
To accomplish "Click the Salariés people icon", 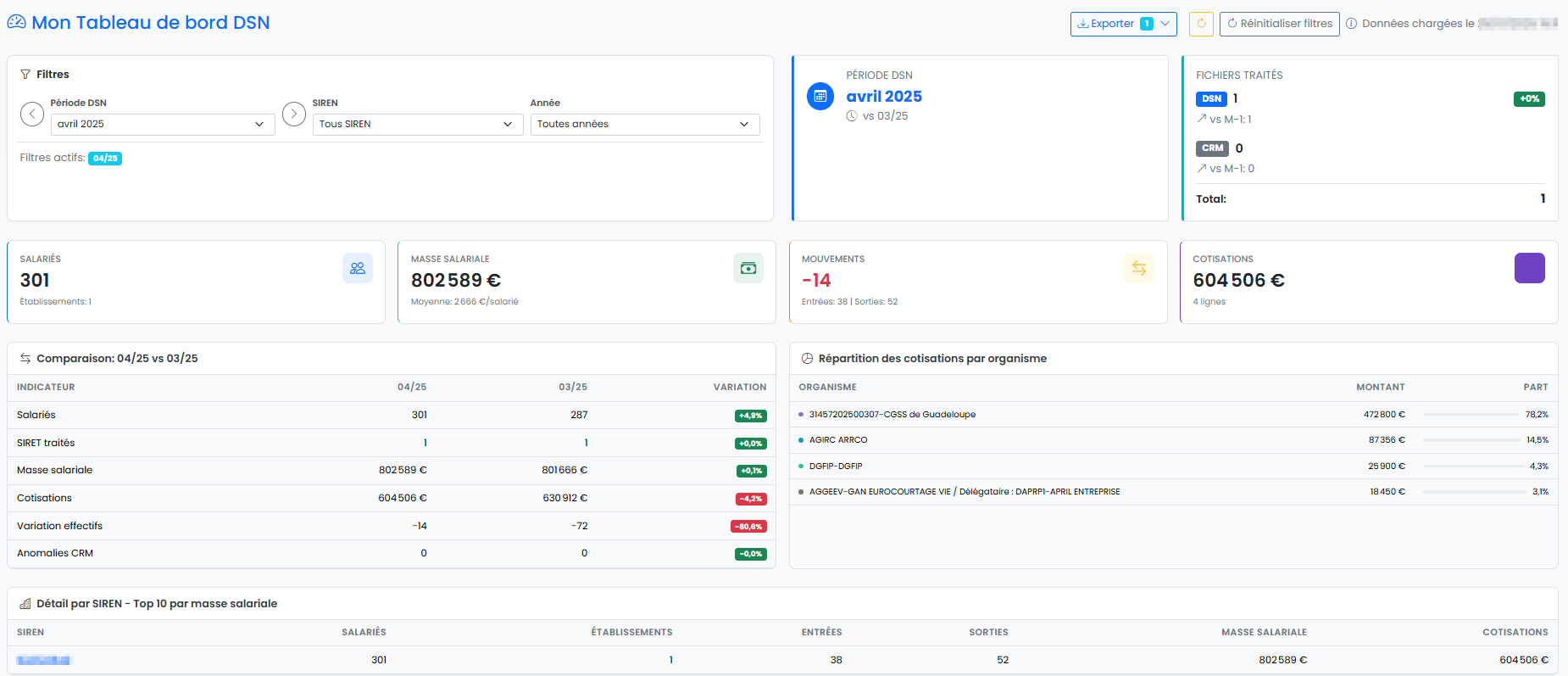I will pyautogui.click(x=358, y=268).
